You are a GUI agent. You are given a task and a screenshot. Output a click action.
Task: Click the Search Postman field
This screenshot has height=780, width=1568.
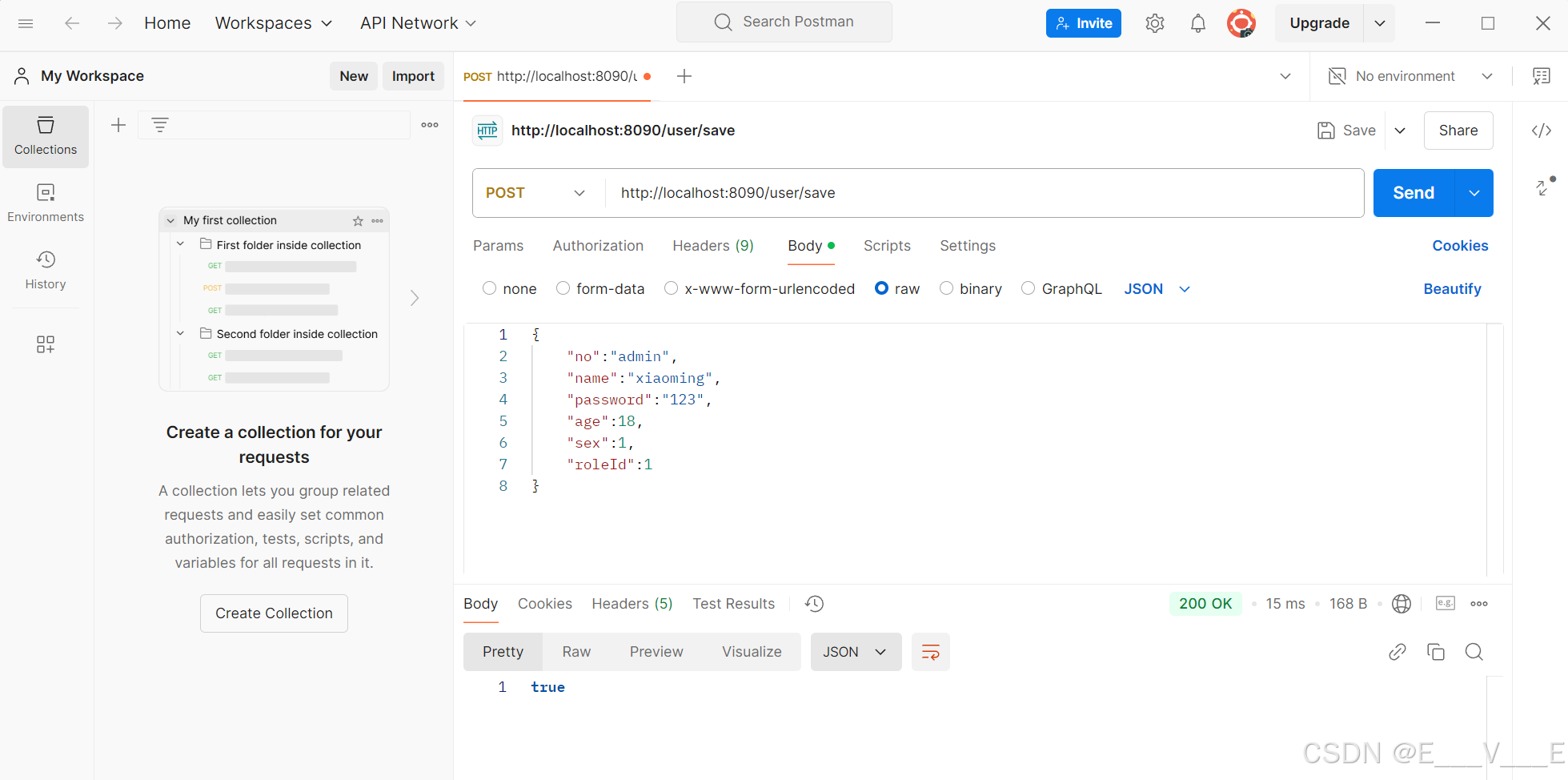[784, 22]
